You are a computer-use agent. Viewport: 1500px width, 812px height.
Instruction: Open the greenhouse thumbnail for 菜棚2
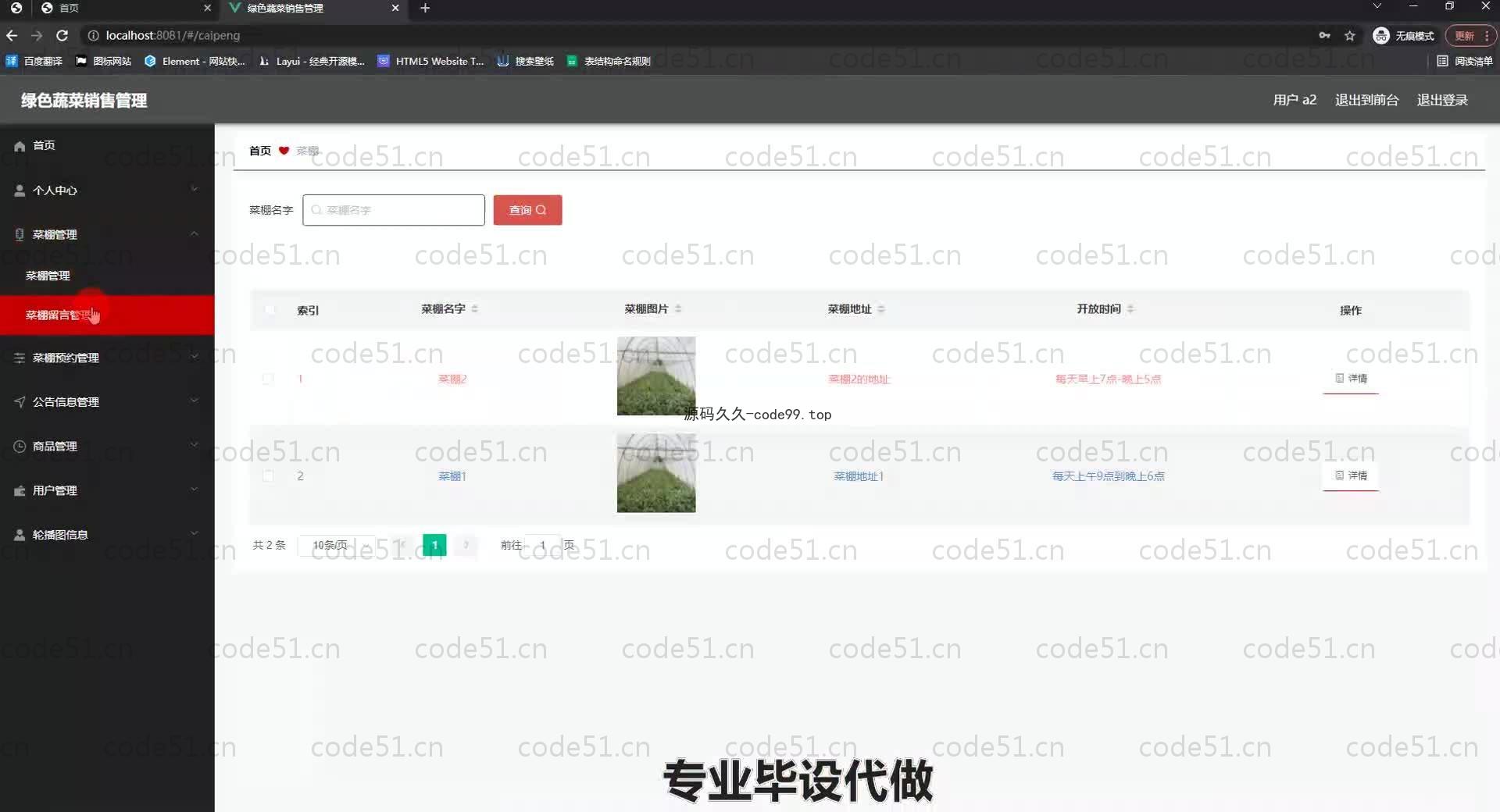pyautogui.click(x=656, y=376)
